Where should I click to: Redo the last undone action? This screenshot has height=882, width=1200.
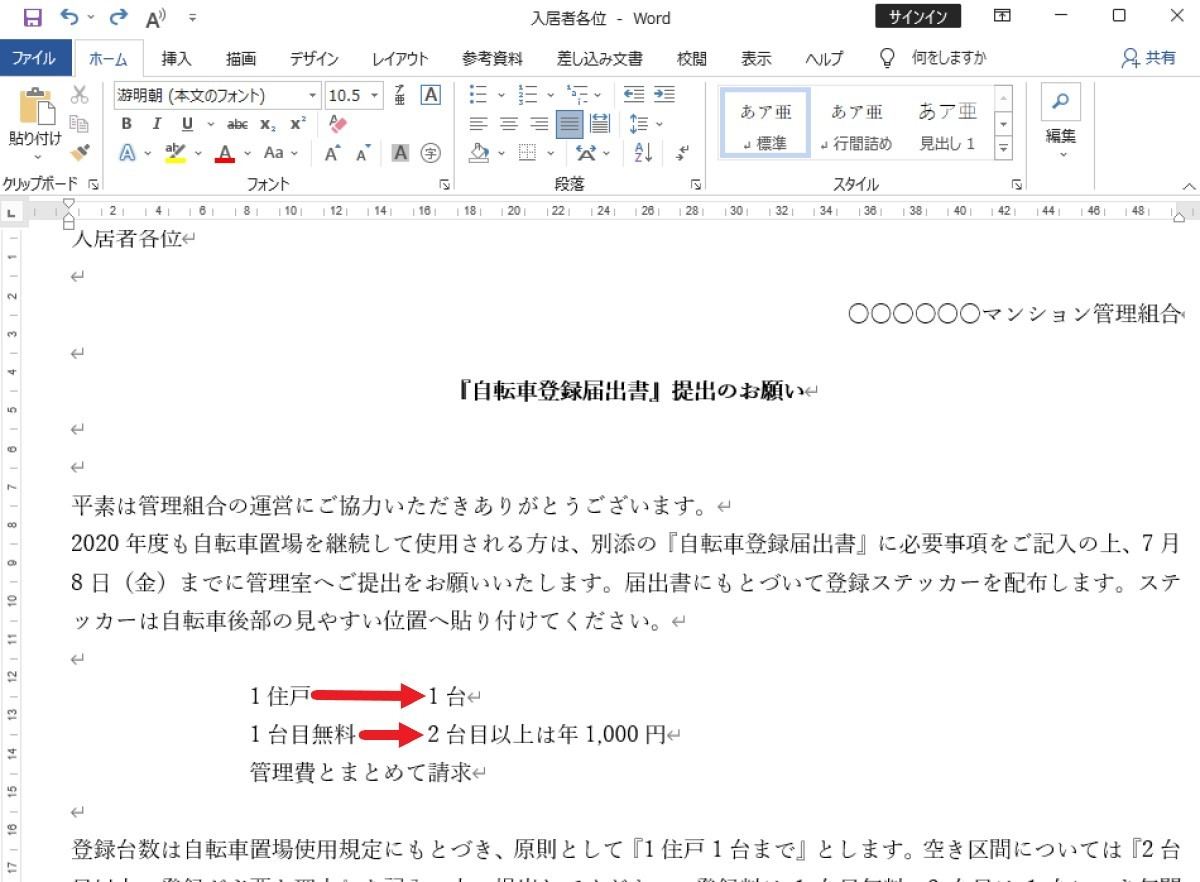click(x=119, y=17)
